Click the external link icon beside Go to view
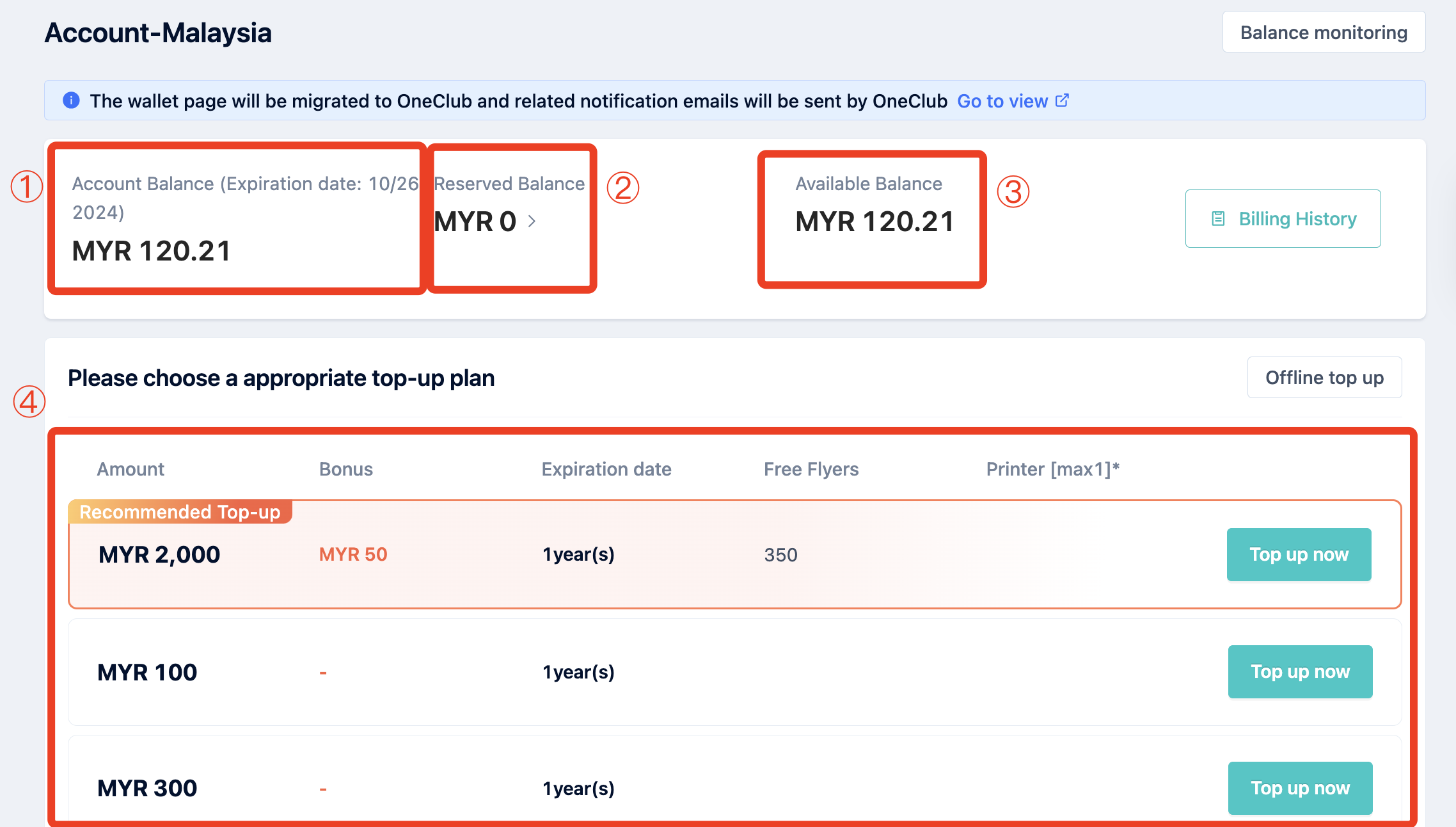 (1062, 100)
